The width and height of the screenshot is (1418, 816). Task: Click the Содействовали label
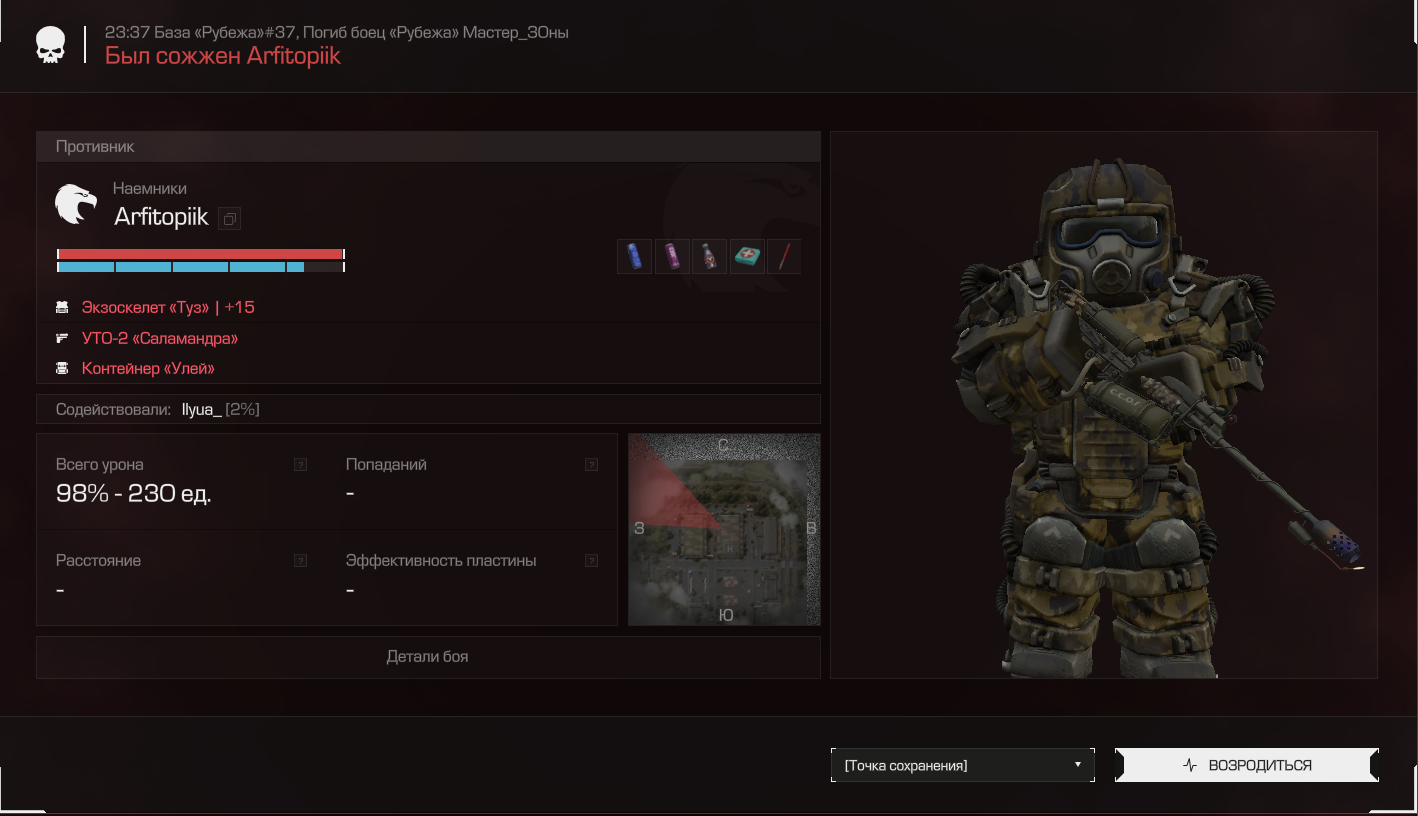click(114, 409)
